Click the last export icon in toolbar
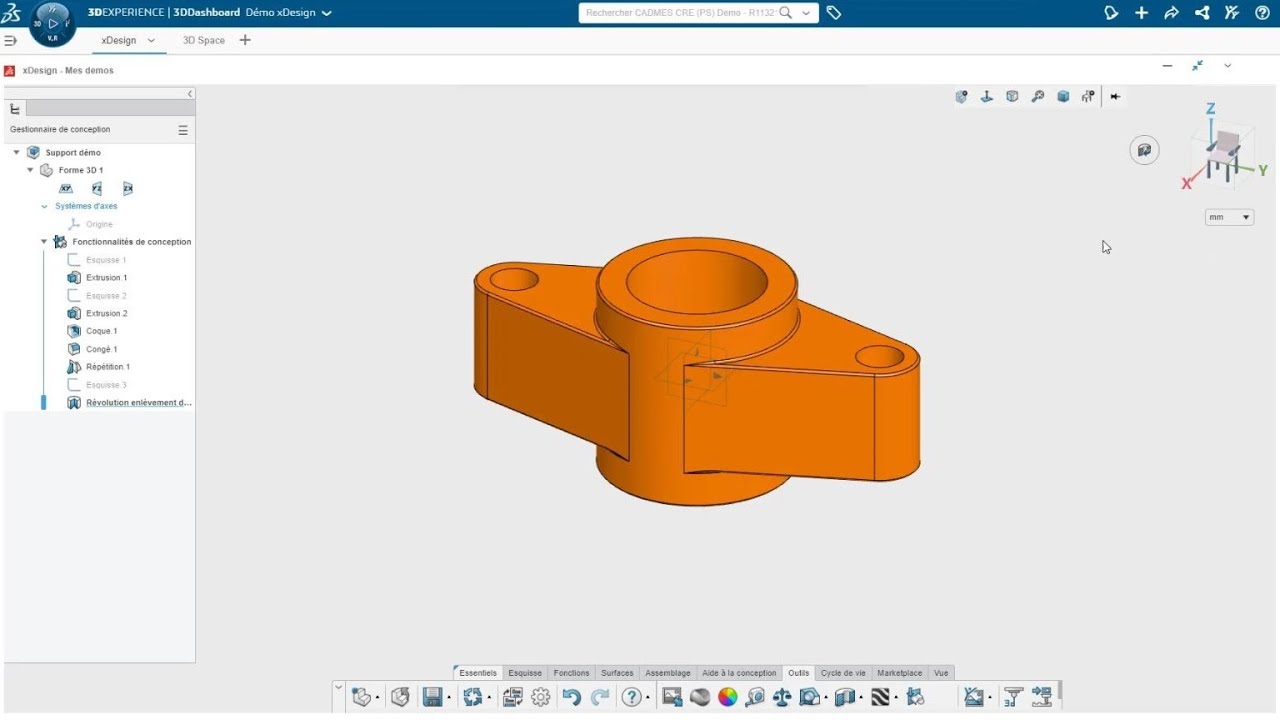 tap(1042, 697)
